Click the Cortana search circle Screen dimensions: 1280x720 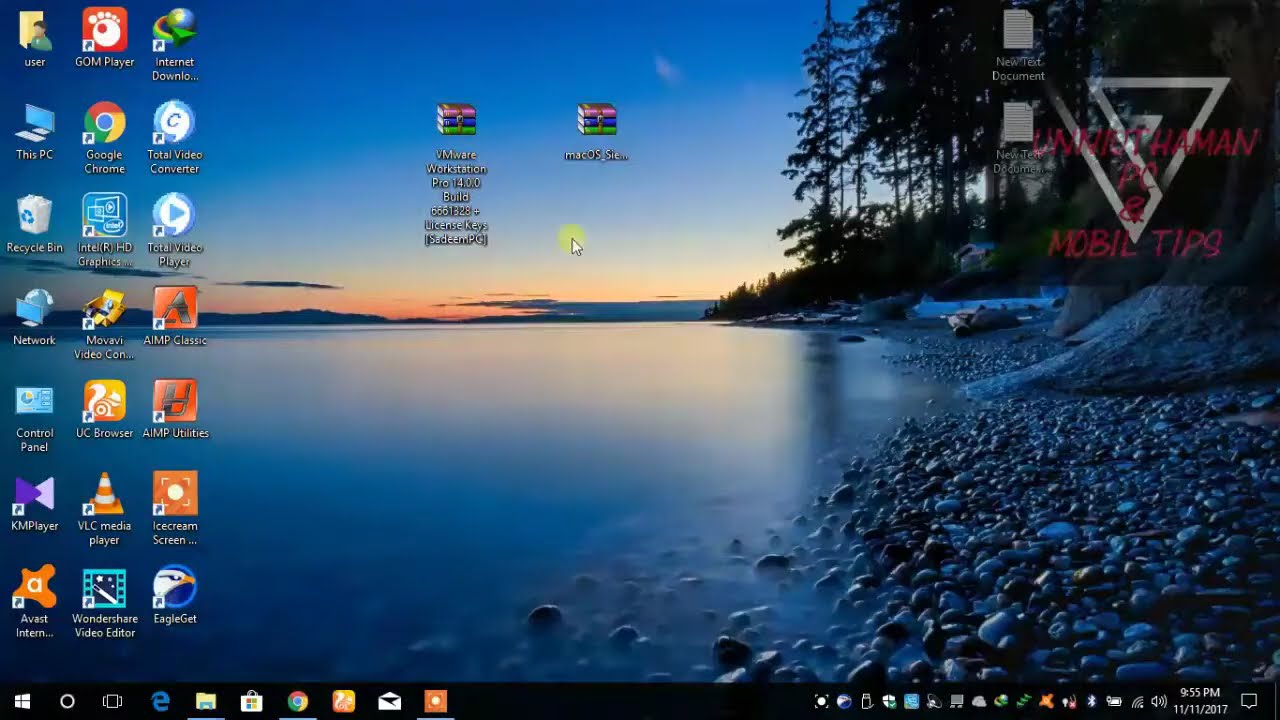(67, 701)
